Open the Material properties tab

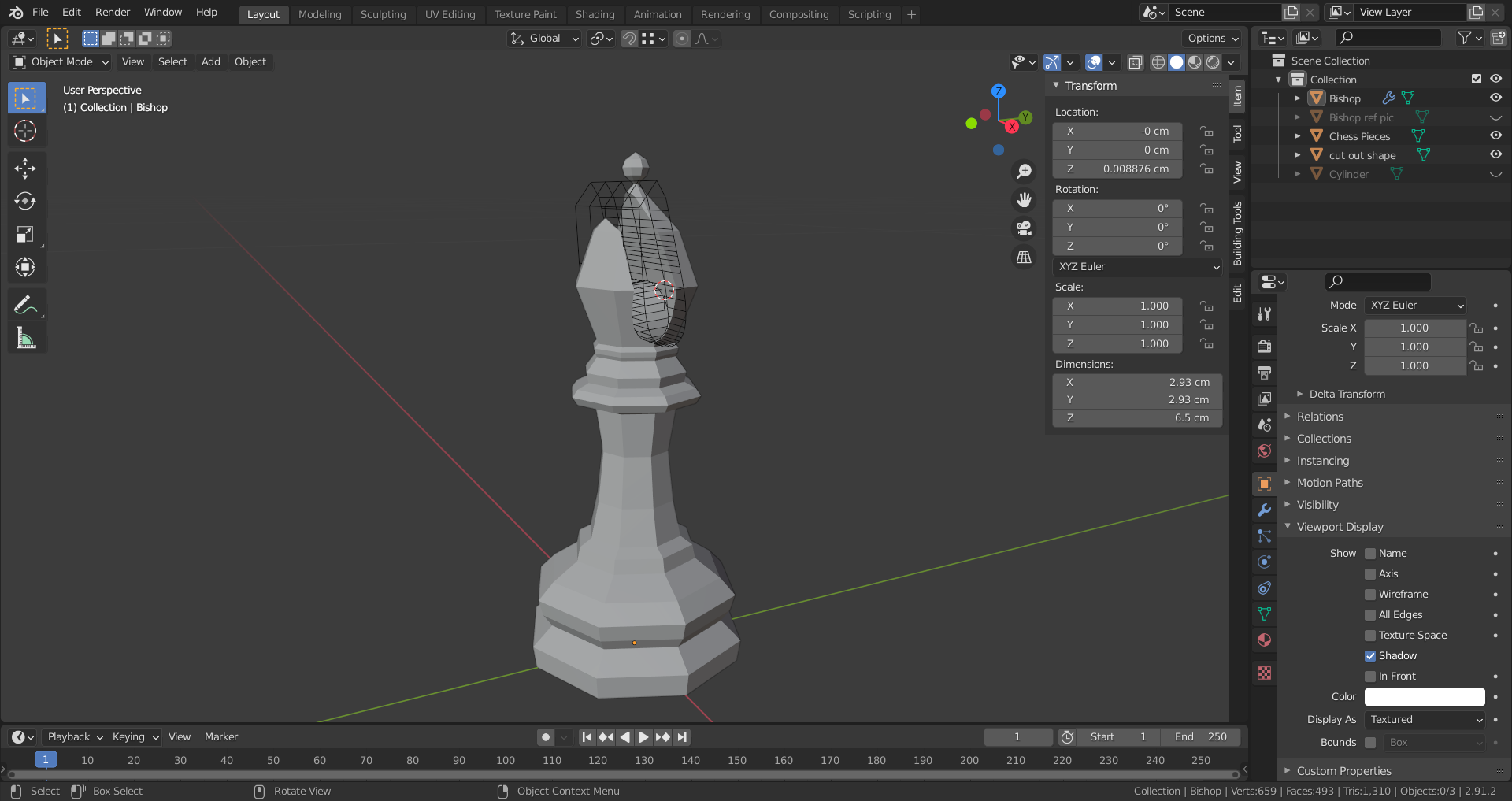1264,640
